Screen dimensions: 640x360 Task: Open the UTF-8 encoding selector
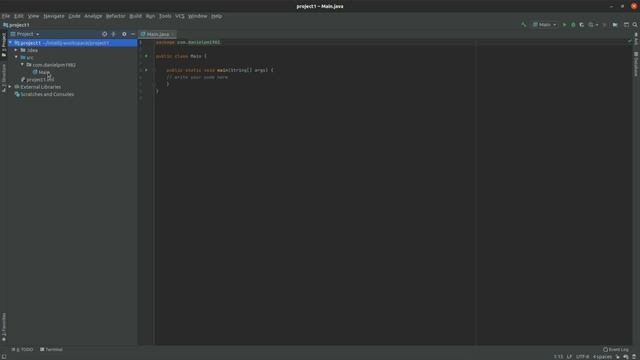click(x=582, y=357)
